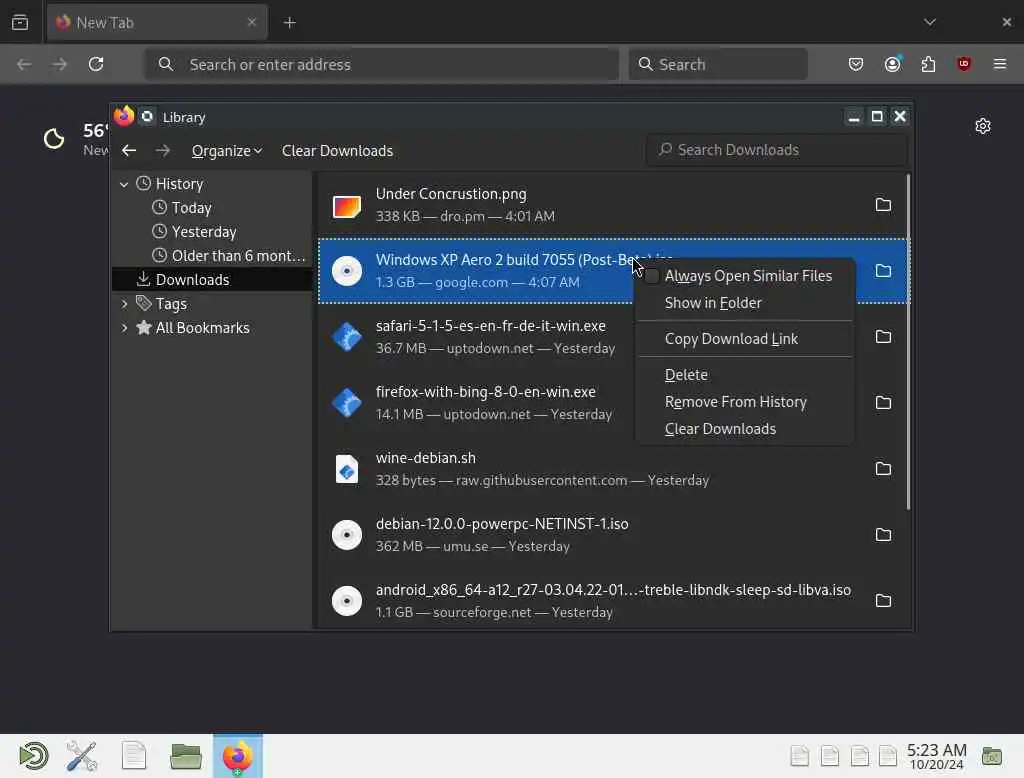Image resolution: width=1024 pixels, height=778 pixels.
Task: Open the list all tabs chevron
Action: [930, 22]
